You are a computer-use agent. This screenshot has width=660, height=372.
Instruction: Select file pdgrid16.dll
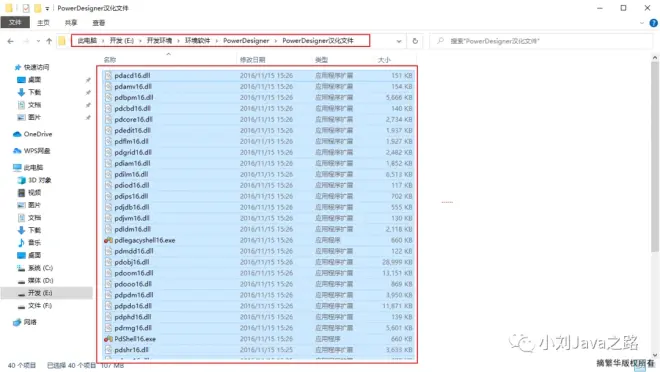[133, 152]
